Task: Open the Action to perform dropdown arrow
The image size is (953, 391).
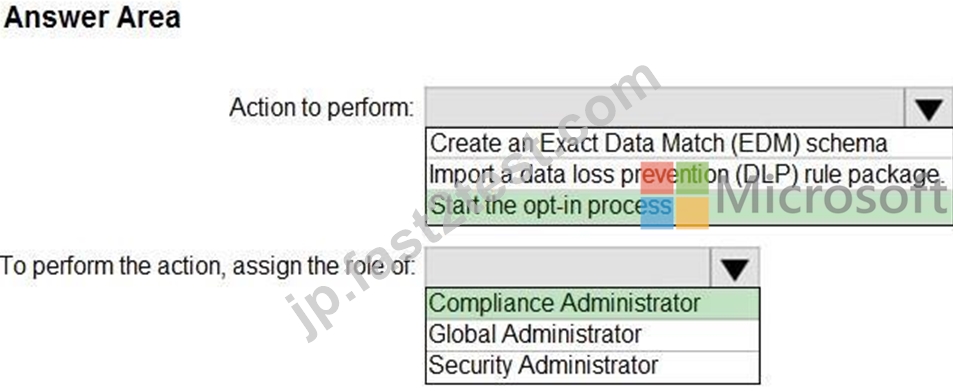Action: coord(928,109)
